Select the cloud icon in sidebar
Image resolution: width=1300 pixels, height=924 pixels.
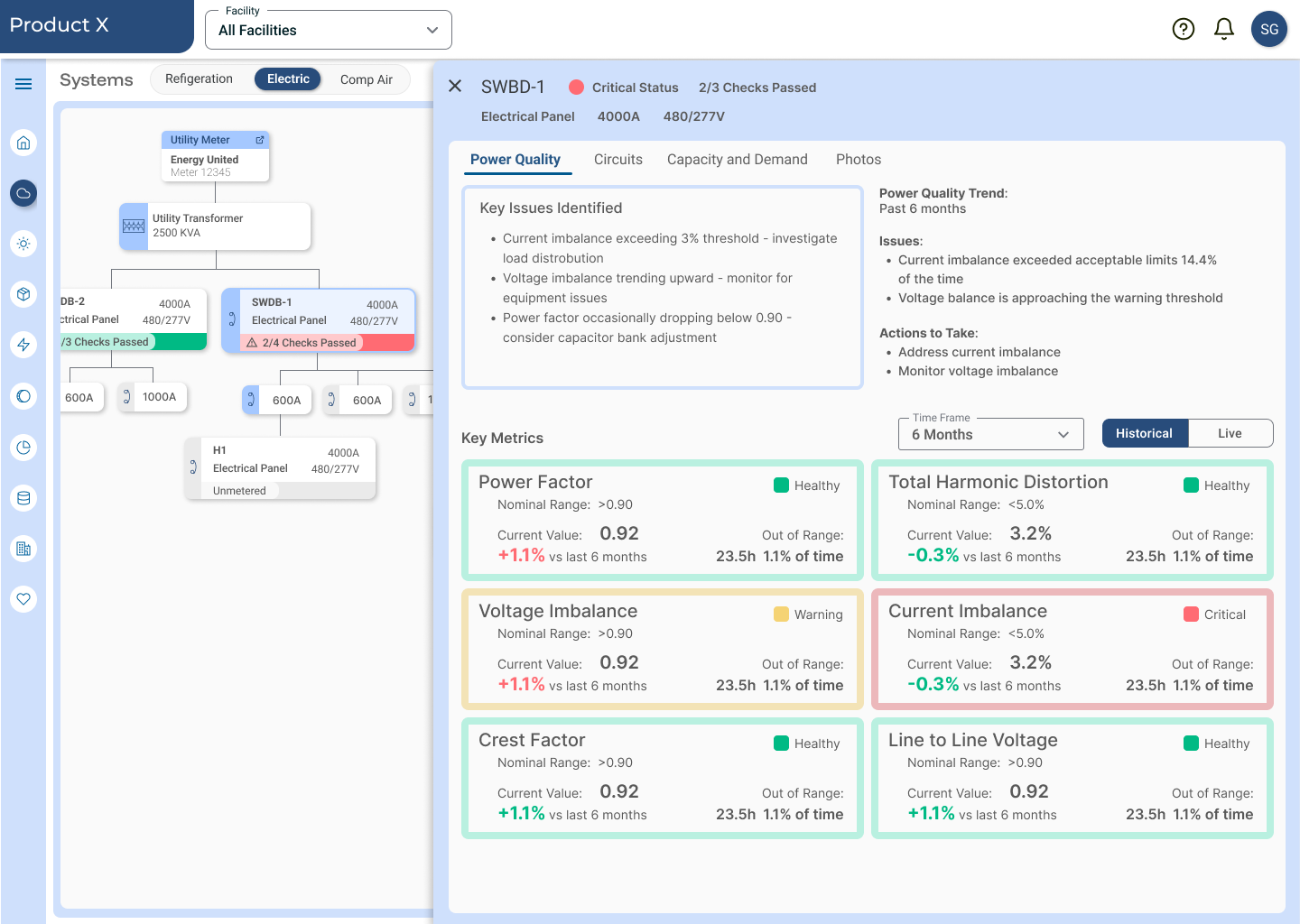pyautogui.click(x=23, y=193)
